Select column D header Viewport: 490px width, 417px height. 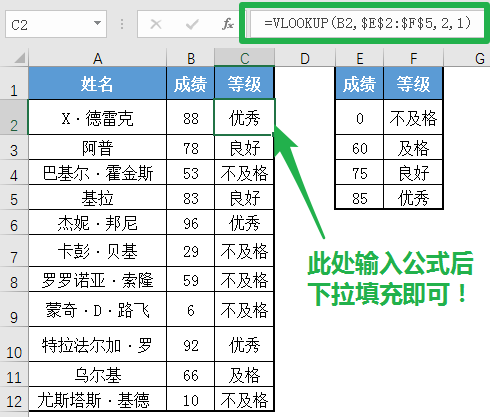point(305,58)
